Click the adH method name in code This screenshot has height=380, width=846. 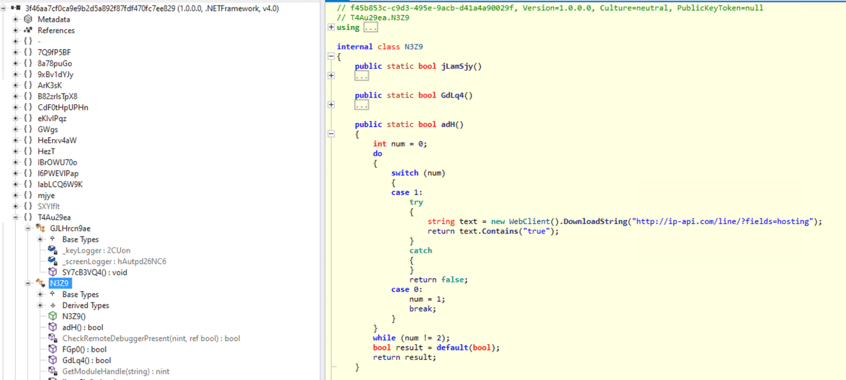448,125
